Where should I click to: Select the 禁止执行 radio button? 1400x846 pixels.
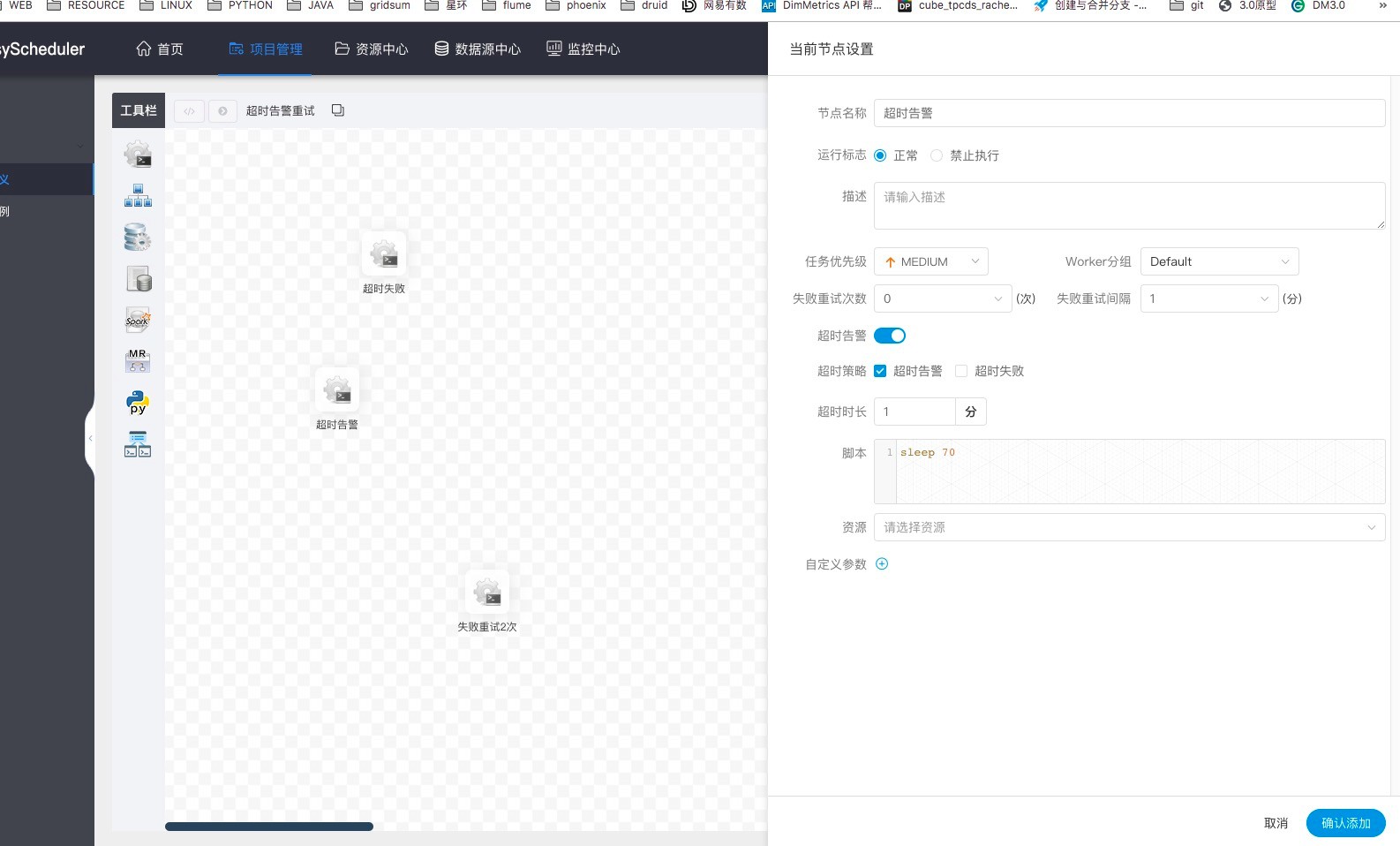pyautogui.click(x=937, y=155)
